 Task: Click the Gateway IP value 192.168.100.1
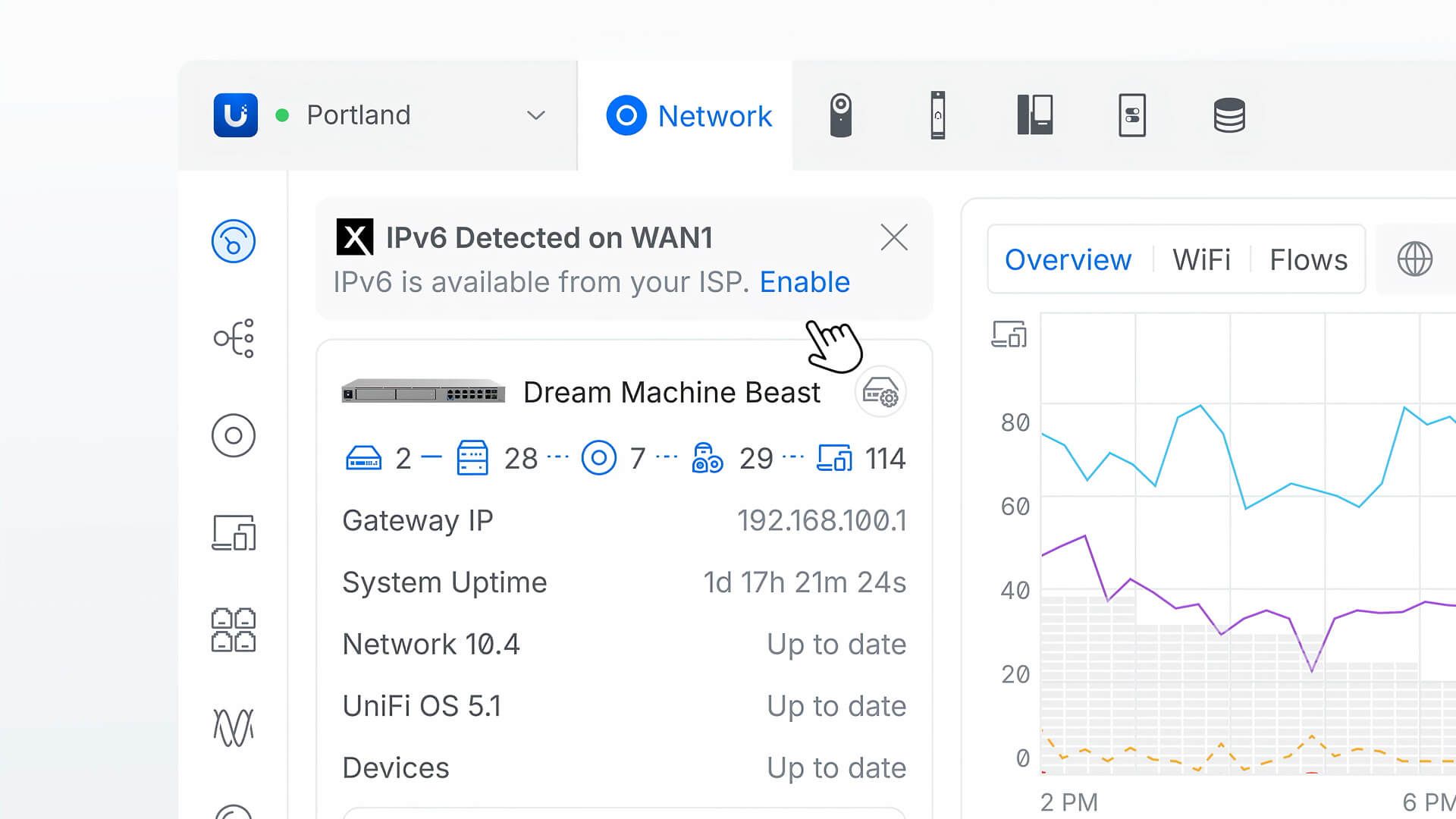tap(821, 521)
